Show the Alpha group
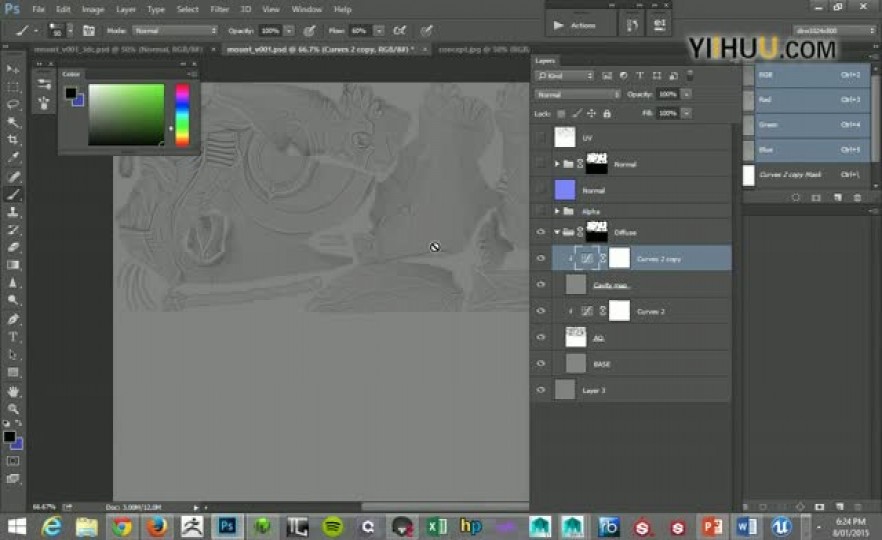The image size is (882, 540). pos(541,211)
